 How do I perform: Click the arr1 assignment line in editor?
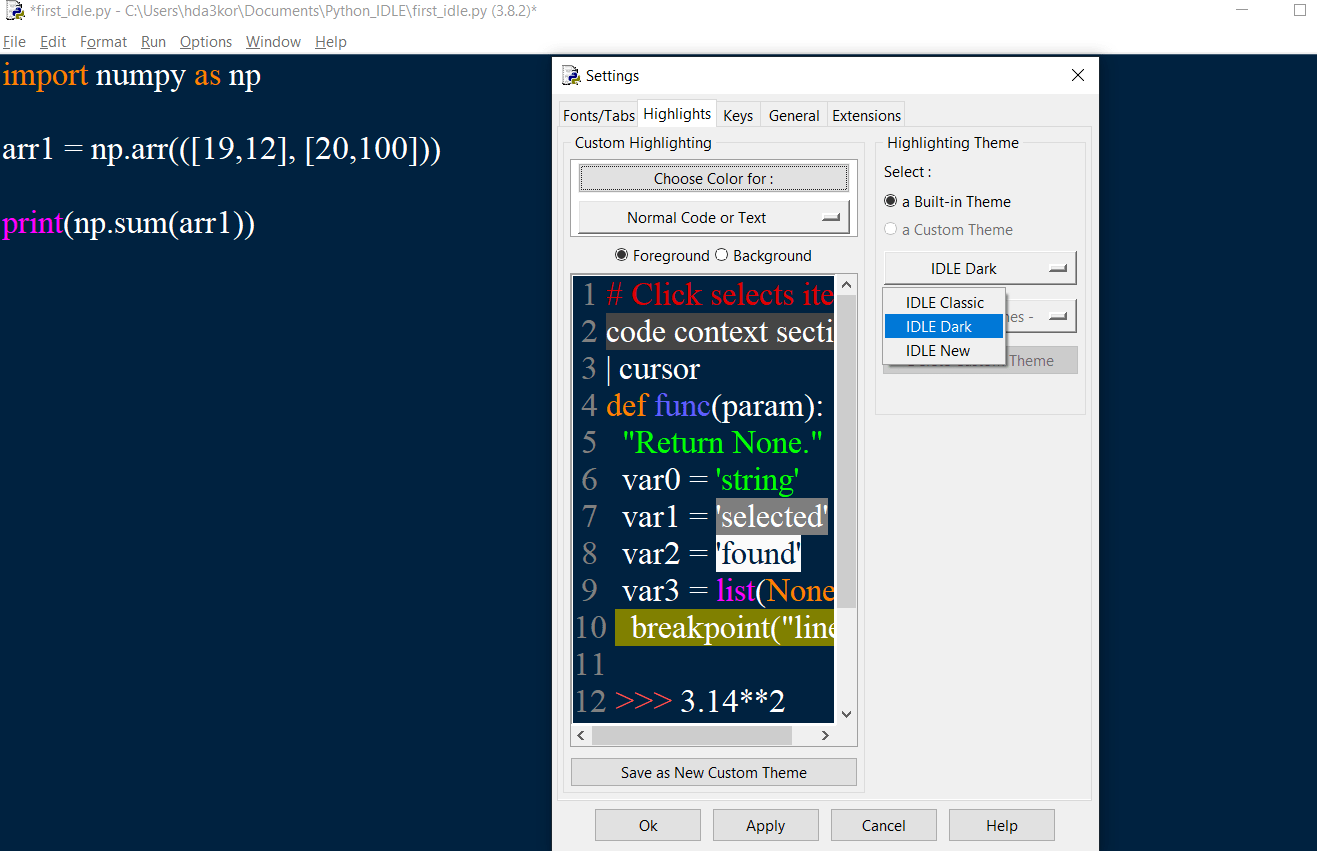coord(221,150)
